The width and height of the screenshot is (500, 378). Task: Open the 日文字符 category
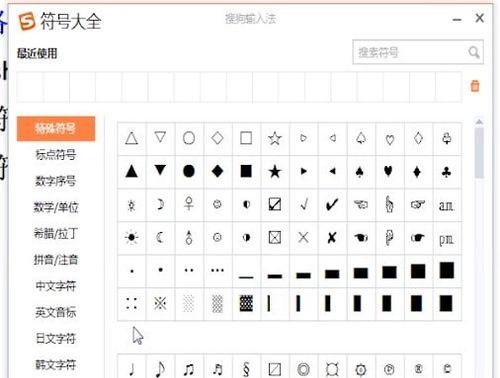[56, 339]
